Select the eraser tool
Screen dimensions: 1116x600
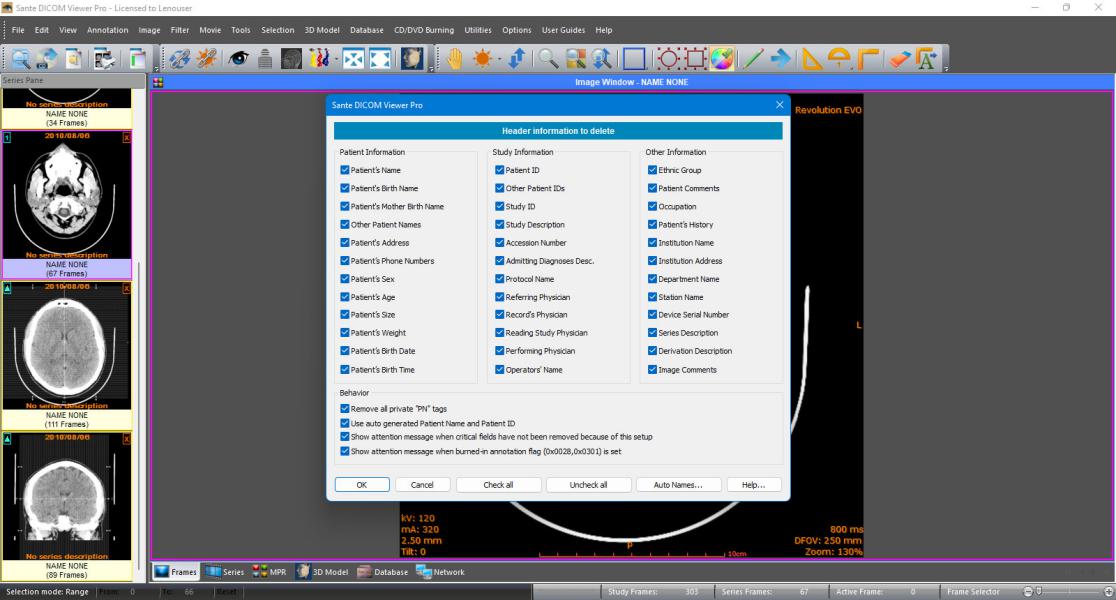point(900,58)
